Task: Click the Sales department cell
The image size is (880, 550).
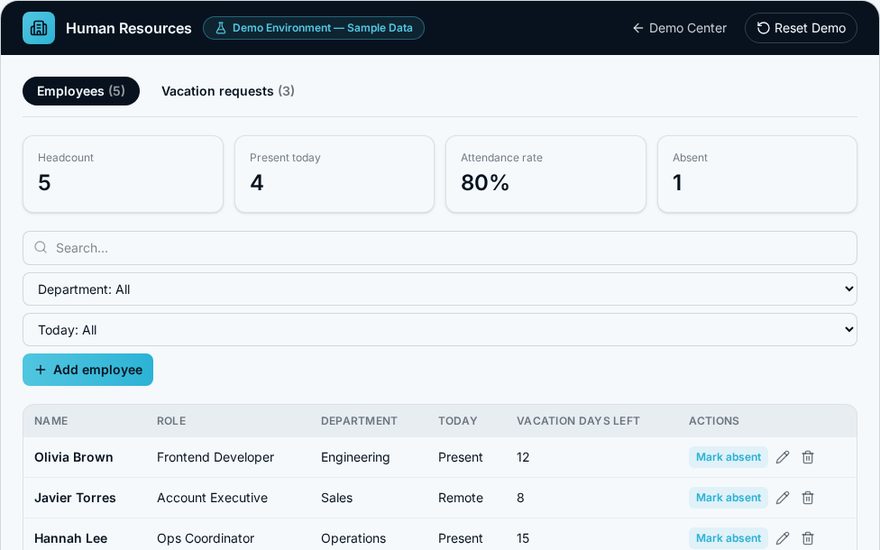Action: tap(337, 498)
